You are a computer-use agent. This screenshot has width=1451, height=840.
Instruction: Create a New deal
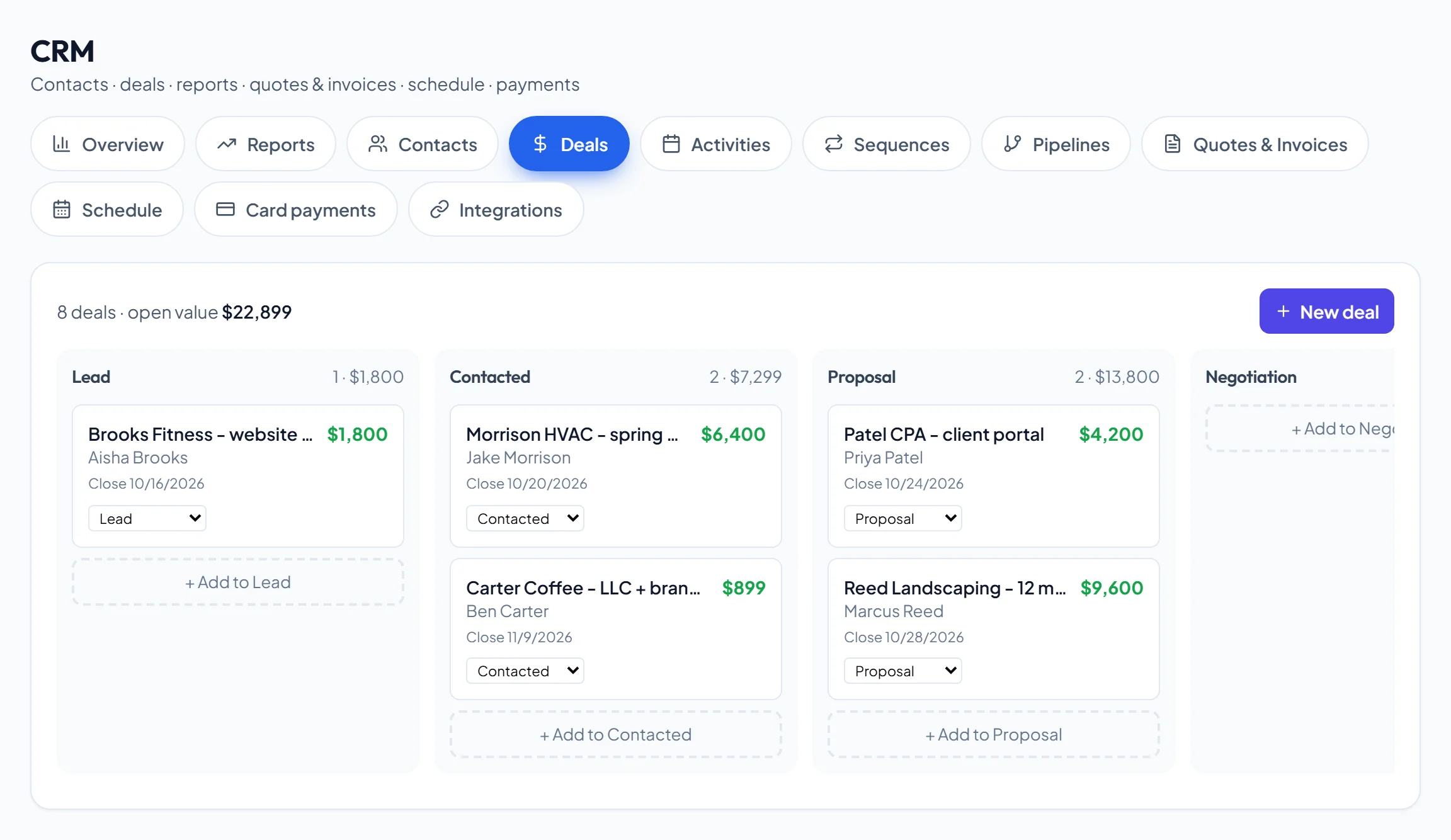pos(1326,311)
